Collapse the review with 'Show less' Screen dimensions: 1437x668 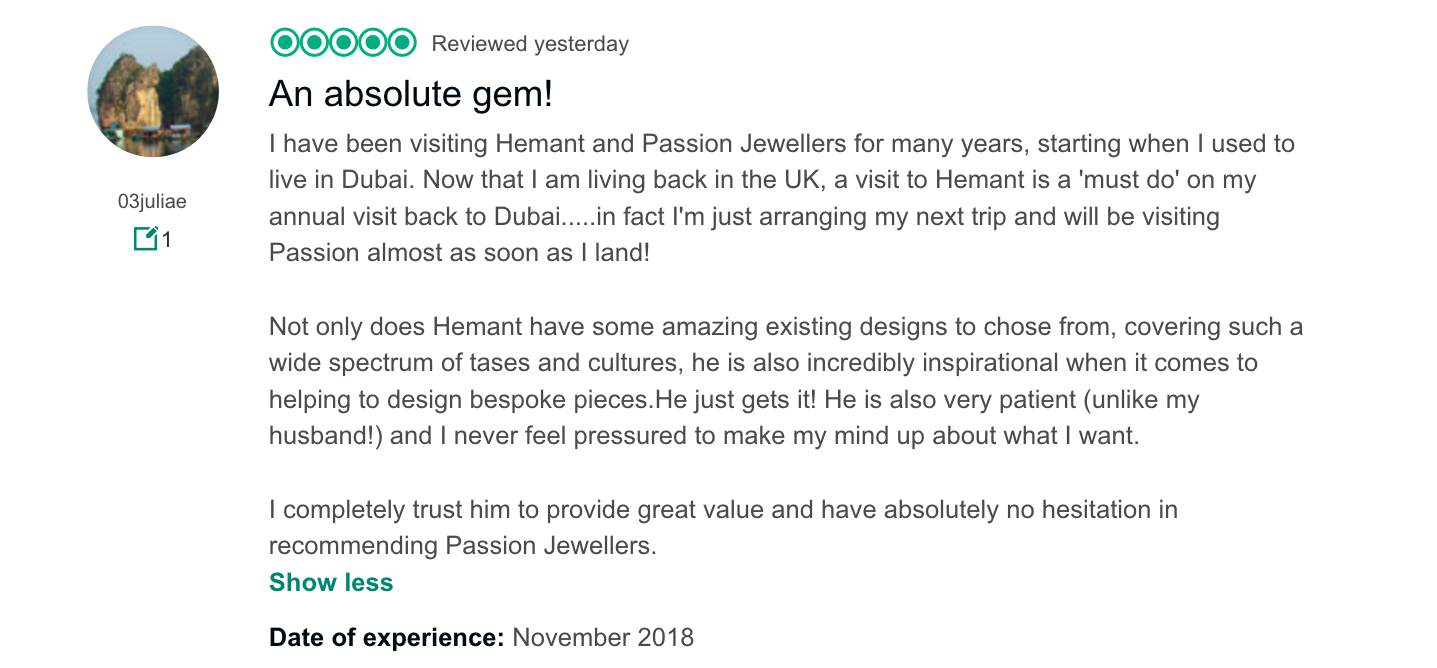[331, 583]
